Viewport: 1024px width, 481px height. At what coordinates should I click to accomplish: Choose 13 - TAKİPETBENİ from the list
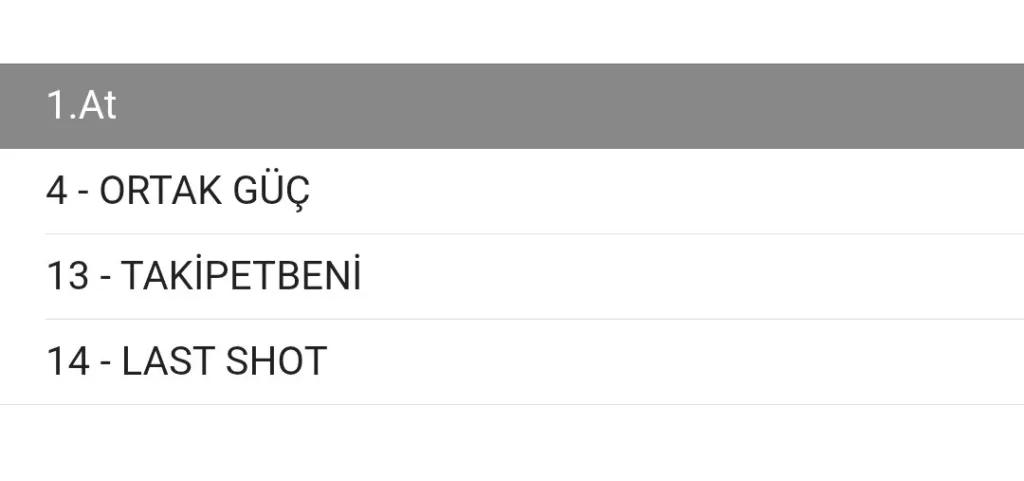(x=203, y=276)
